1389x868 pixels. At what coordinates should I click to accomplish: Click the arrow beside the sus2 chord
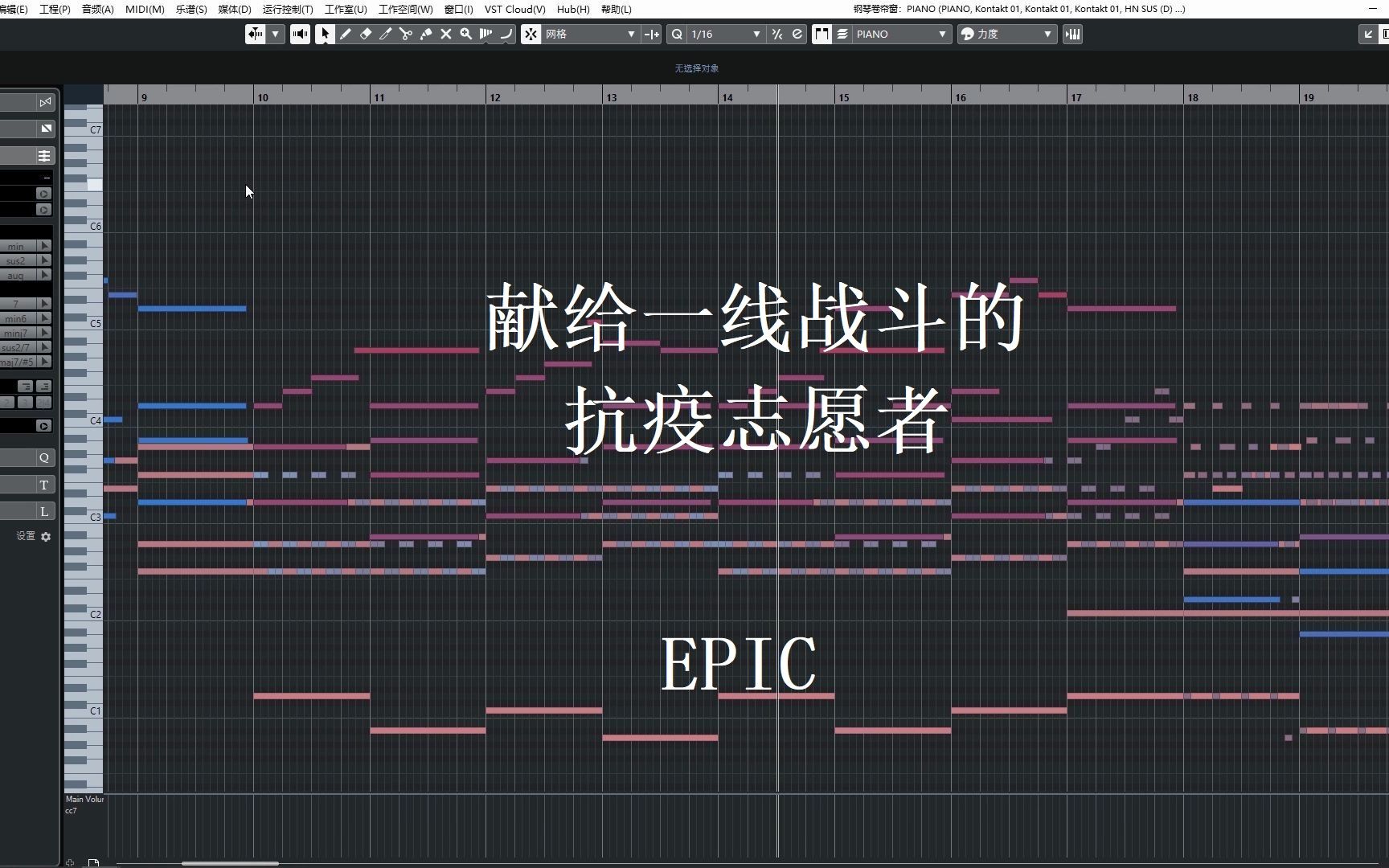pos(45,260)
